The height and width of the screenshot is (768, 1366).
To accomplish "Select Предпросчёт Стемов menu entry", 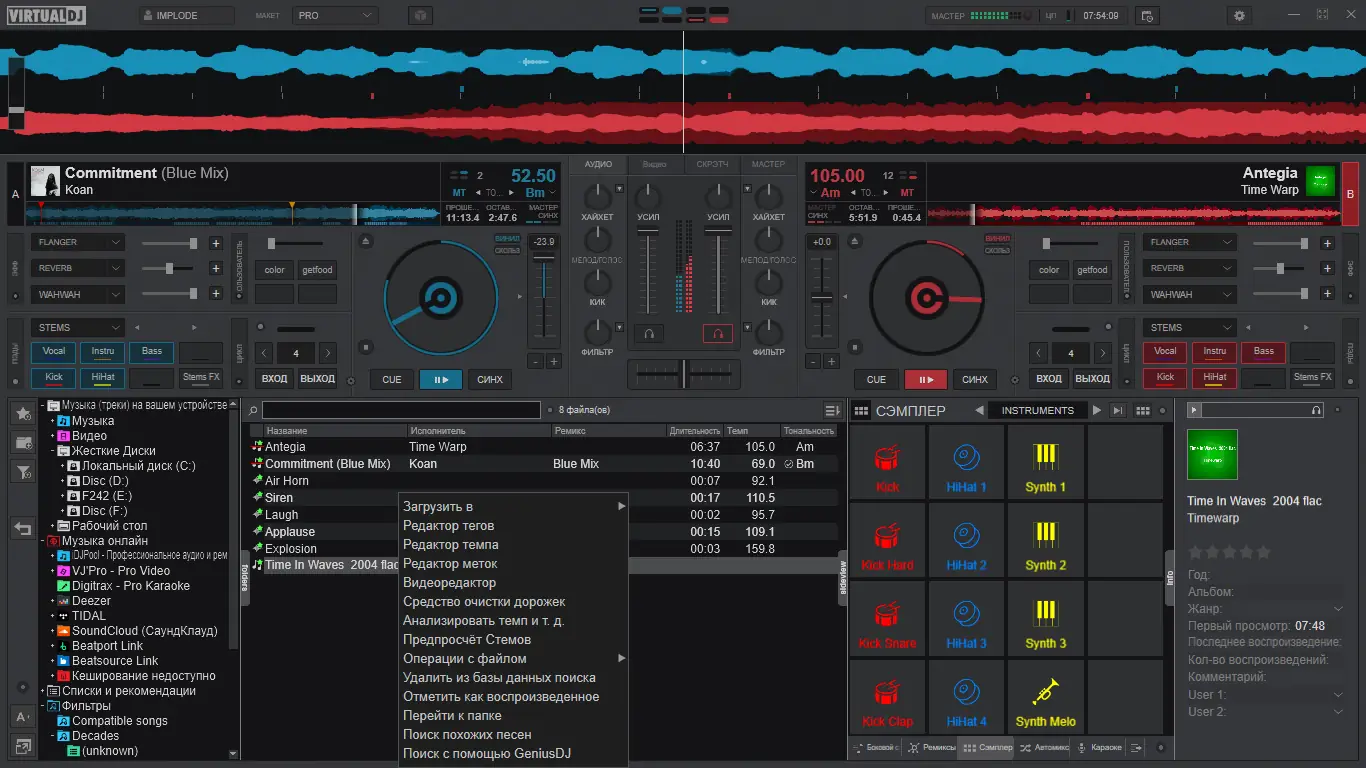I will tap(513, 640).
